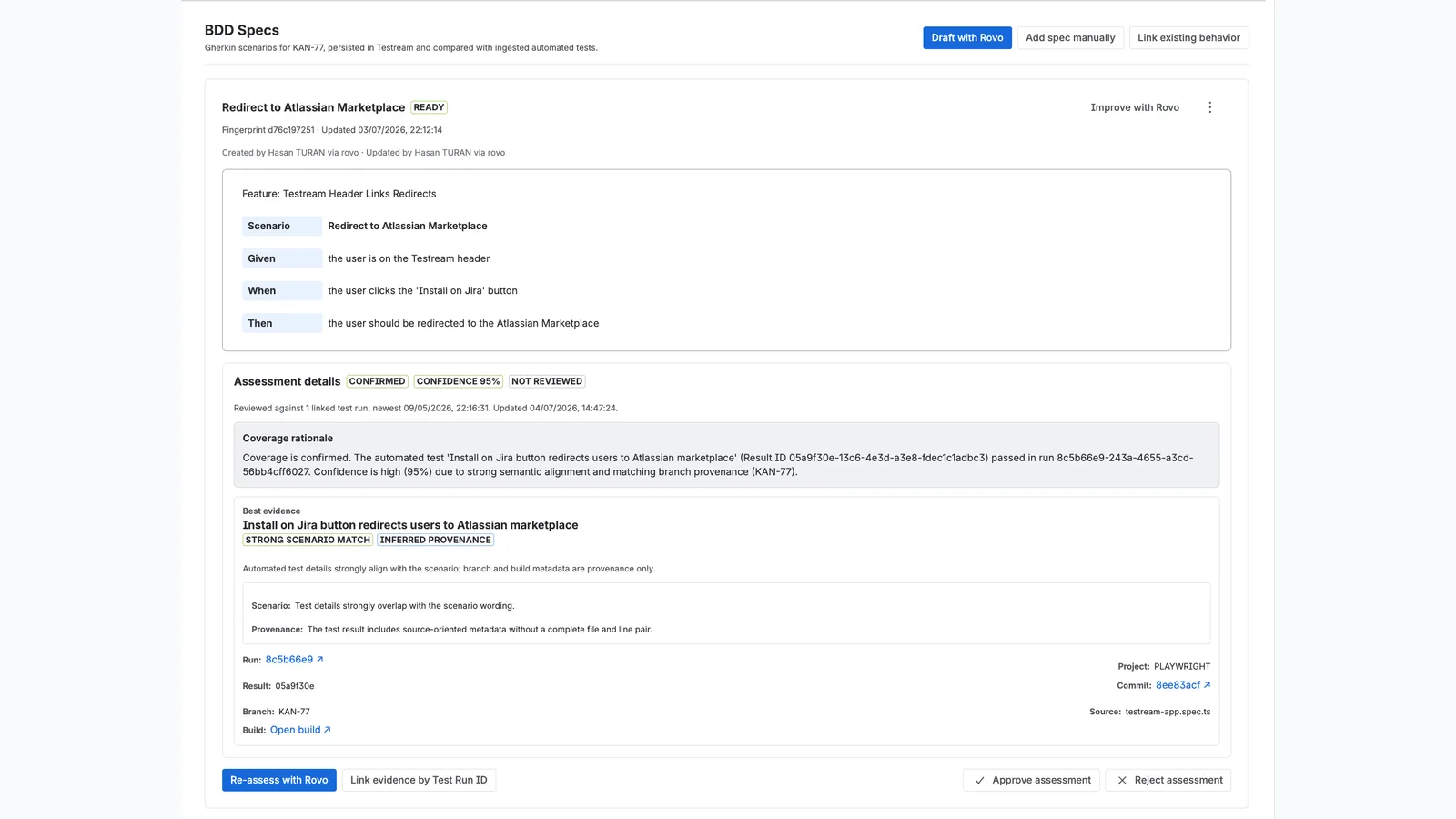Click the BDD Specs heading
Viewport: 1456px width, 819px height.
242,30
